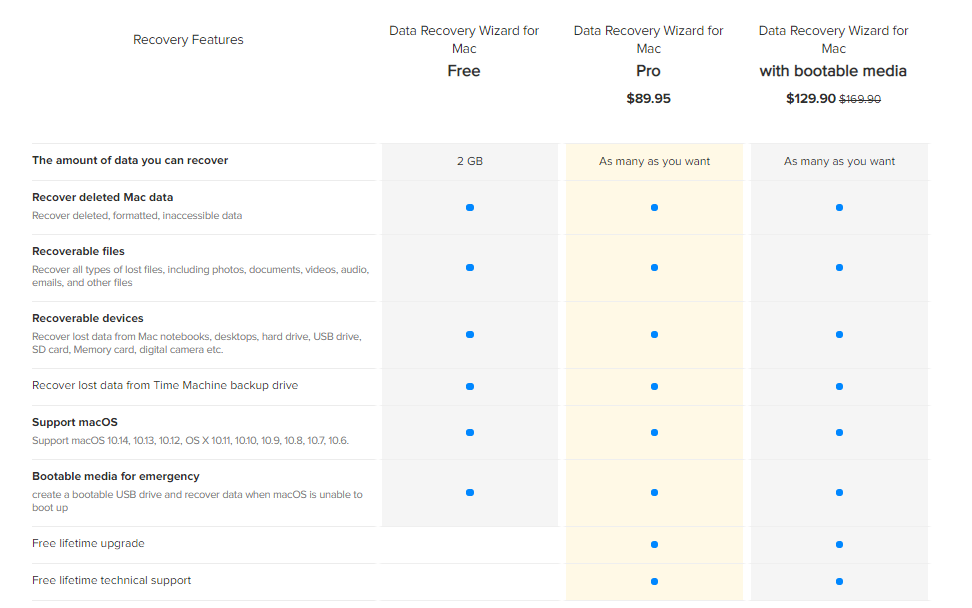972x608 pixels.
Task: Click the "Bootable media for emergency" title
Action: point(116,476)
